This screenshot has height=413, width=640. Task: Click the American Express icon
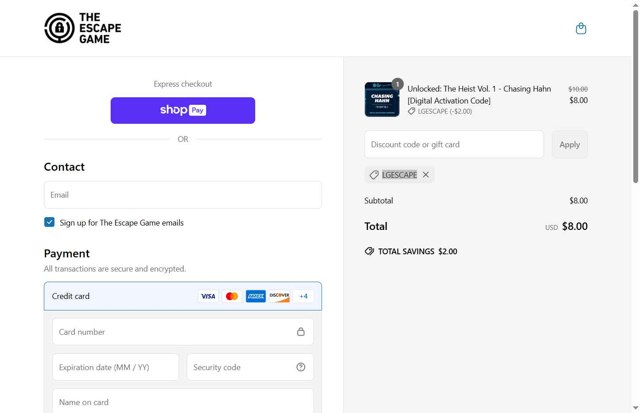click(x=255, y=296)
